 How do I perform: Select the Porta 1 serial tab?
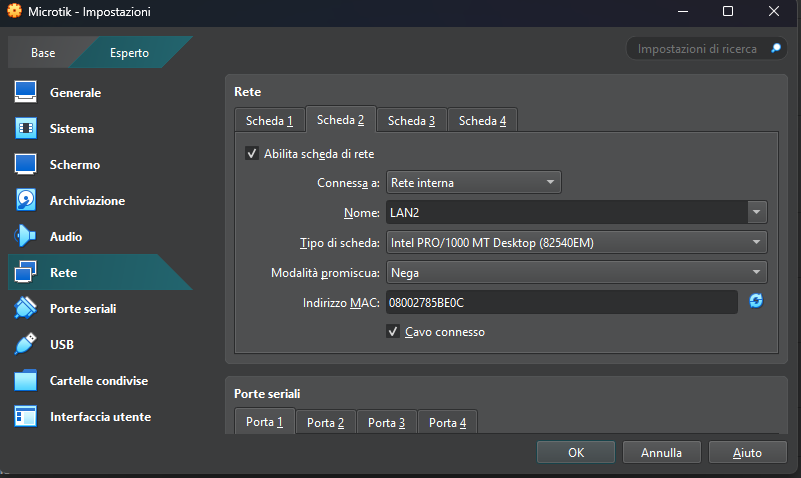click(264, 422)
